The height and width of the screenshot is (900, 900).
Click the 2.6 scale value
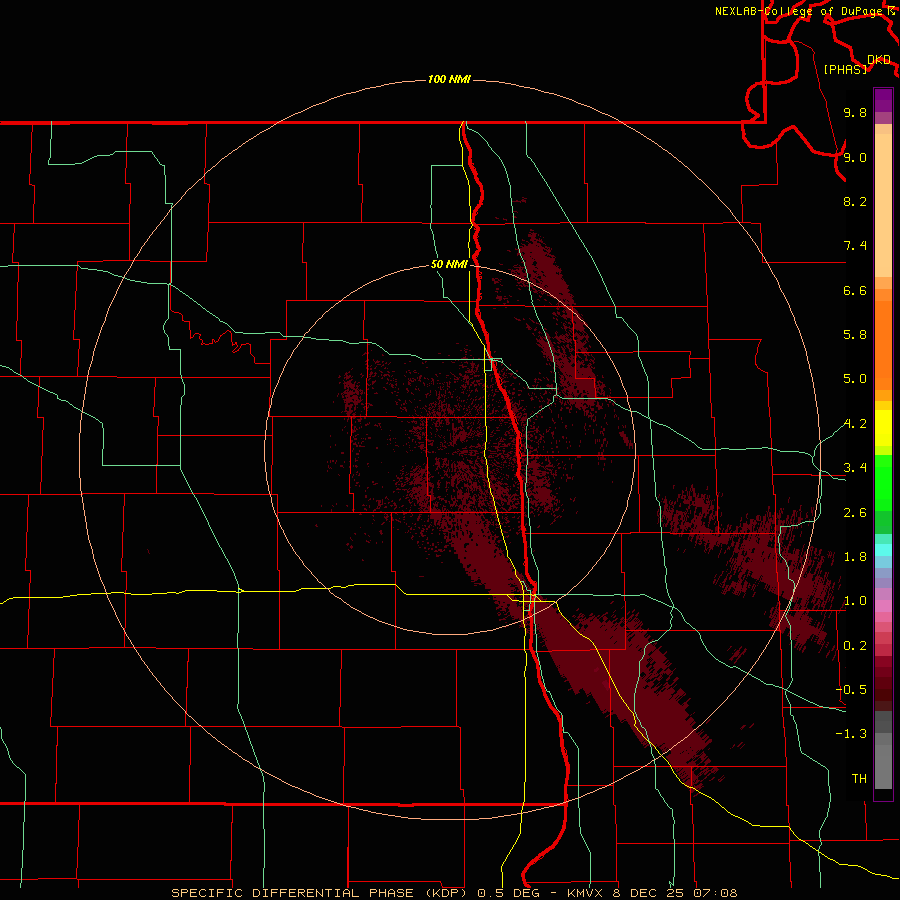(855, 513)
